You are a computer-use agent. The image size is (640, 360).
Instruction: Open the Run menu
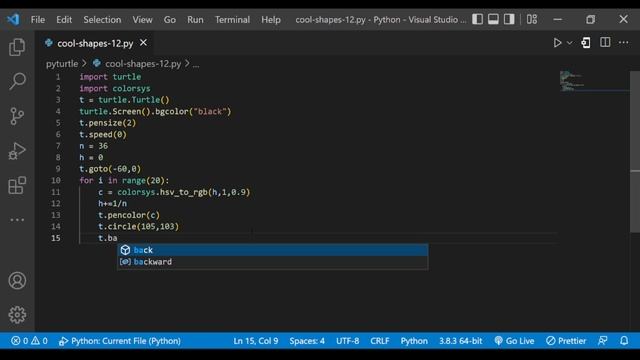(195, 20)
